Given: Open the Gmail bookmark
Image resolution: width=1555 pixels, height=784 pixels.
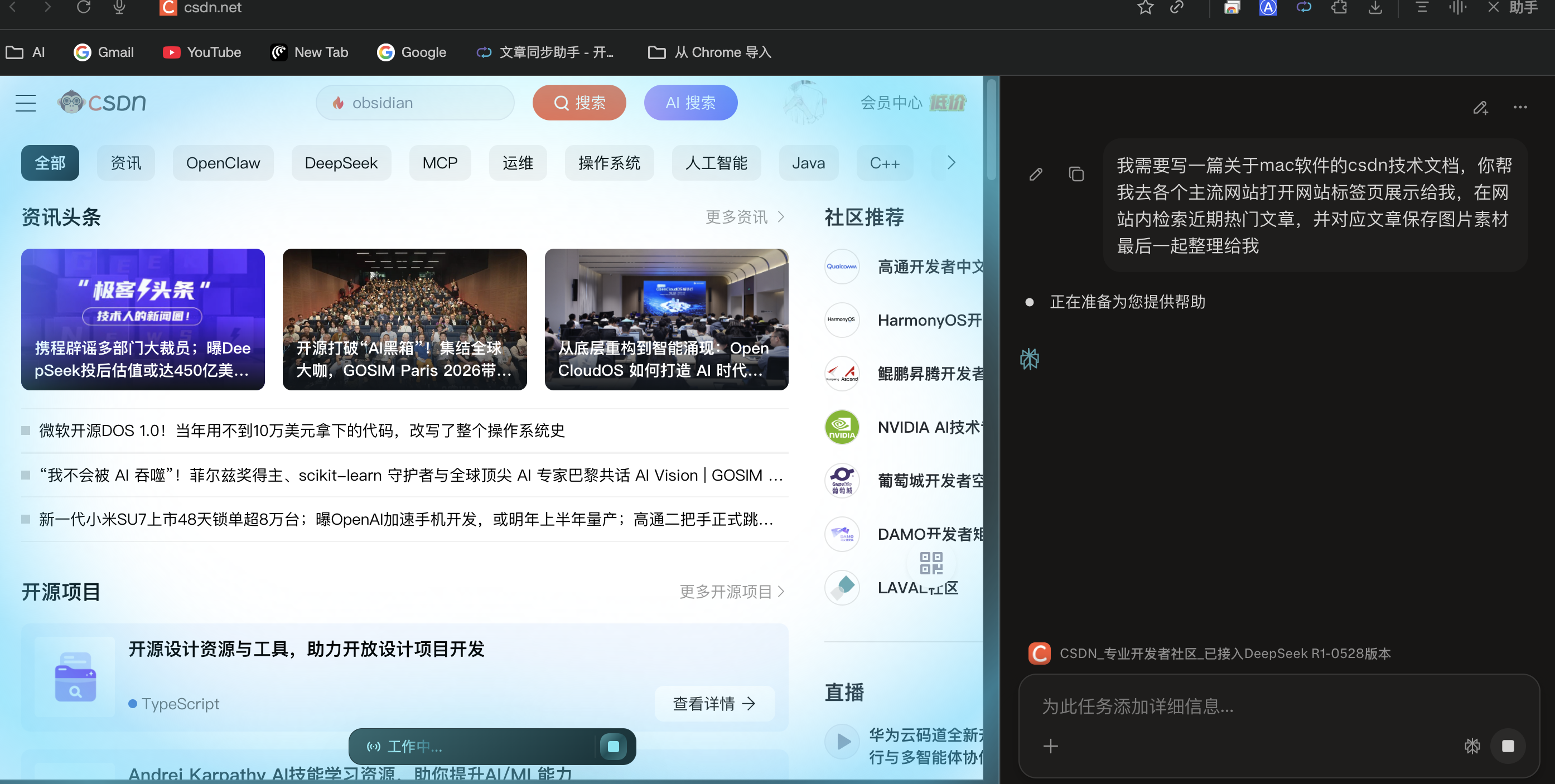Looking at the screenshot, I should pos(104,52).
